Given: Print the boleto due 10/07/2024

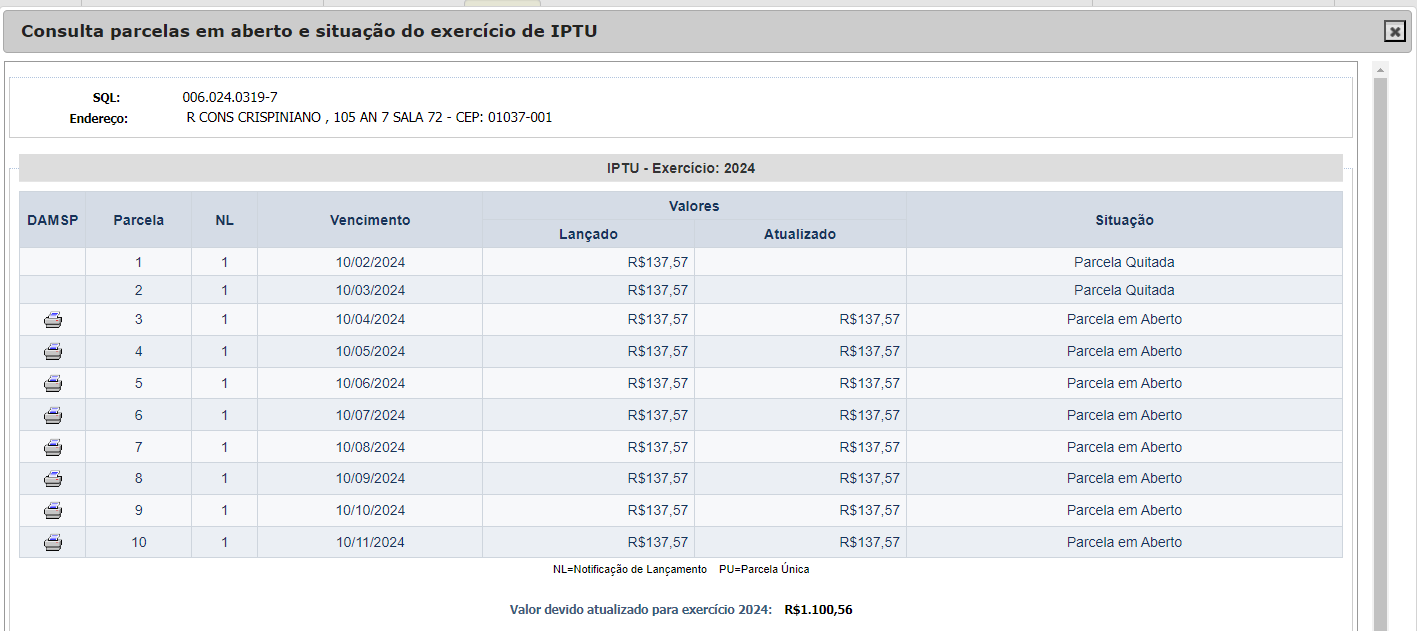Looking at the screenshot, I should point(53,416).
